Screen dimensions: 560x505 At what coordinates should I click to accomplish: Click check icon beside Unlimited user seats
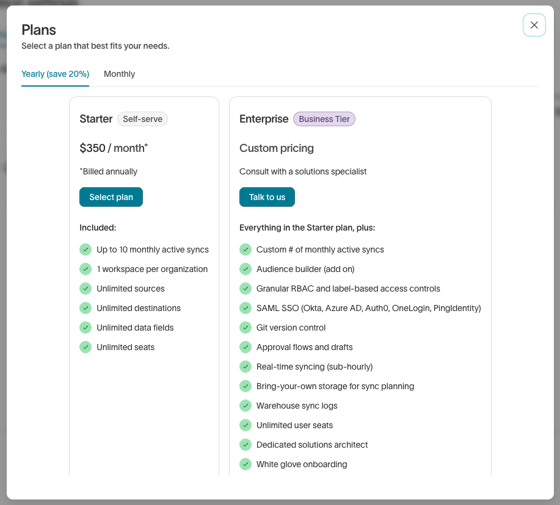pos(245,425)
